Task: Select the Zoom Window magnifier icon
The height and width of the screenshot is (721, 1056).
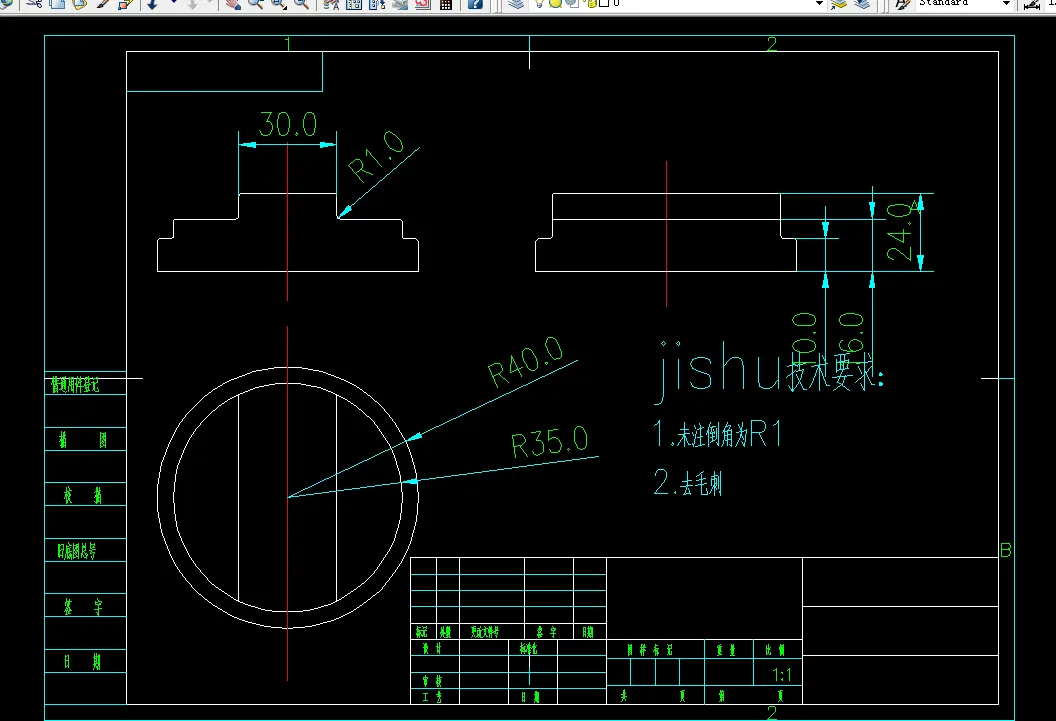Action: point(278,3)
